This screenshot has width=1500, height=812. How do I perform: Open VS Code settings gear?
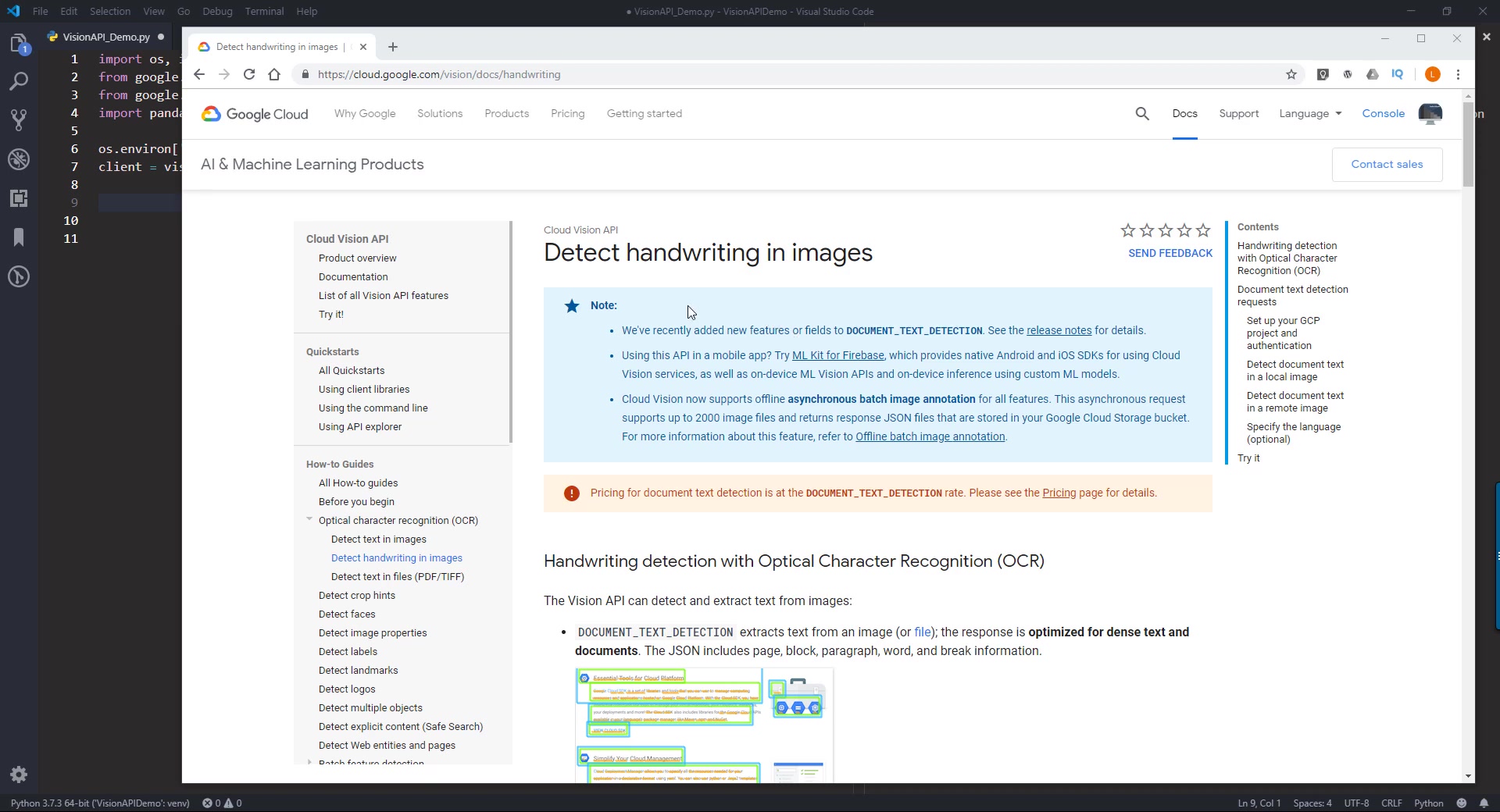tap(19, 775)
